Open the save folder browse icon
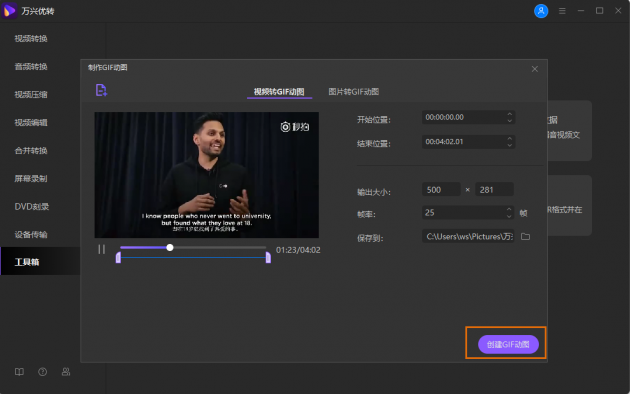Viewport: 630px width, 394px height. [x=525, y=237]
